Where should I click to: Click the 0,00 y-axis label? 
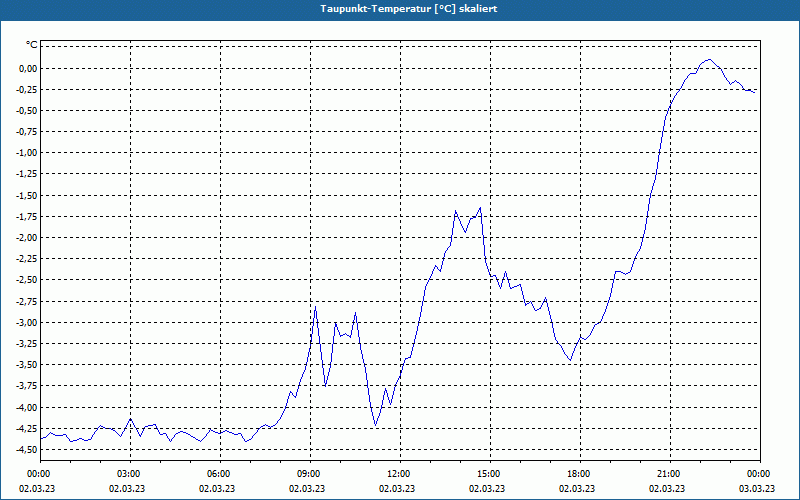28,68
